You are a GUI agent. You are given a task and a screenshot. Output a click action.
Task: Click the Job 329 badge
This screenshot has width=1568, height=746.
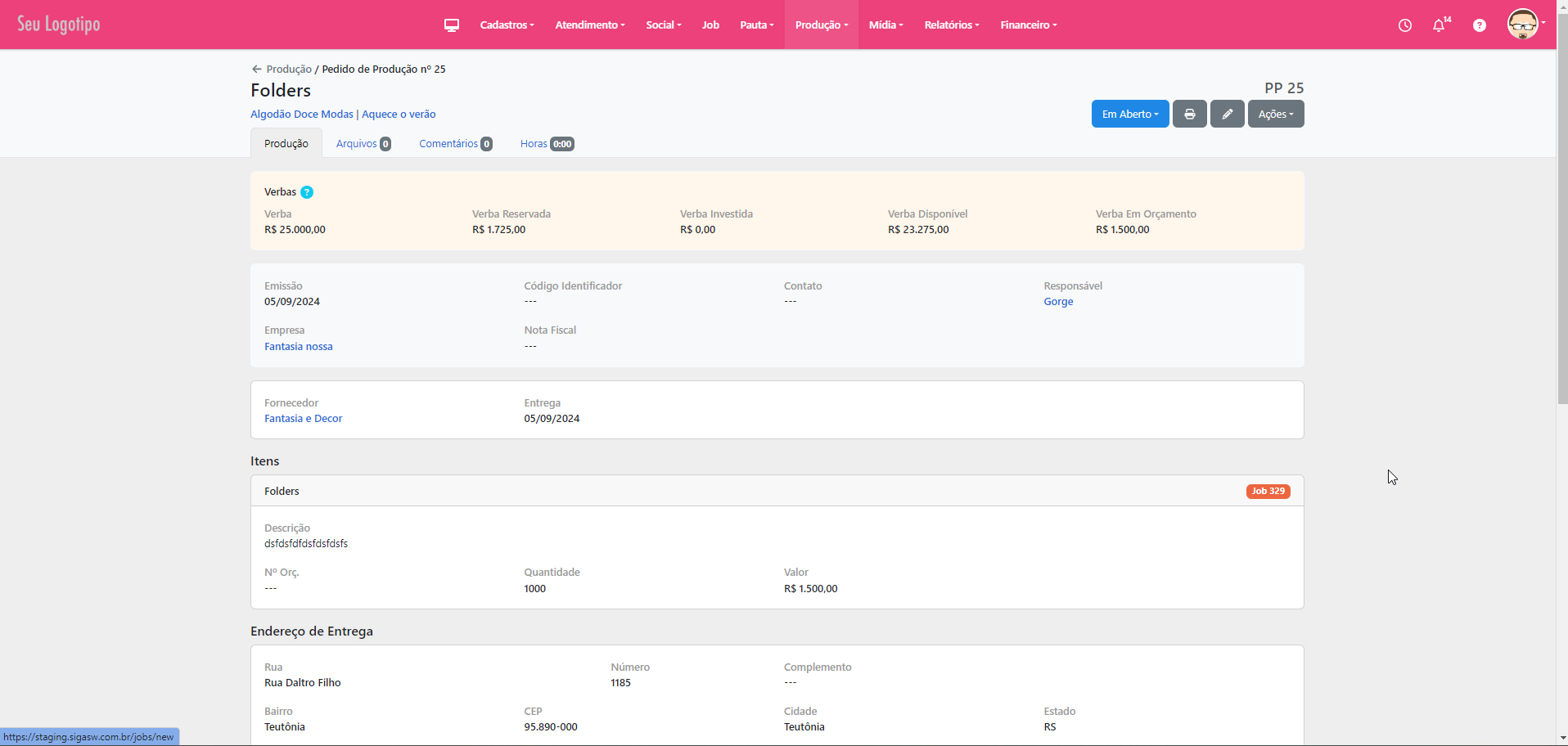(x=1268, y=492)
